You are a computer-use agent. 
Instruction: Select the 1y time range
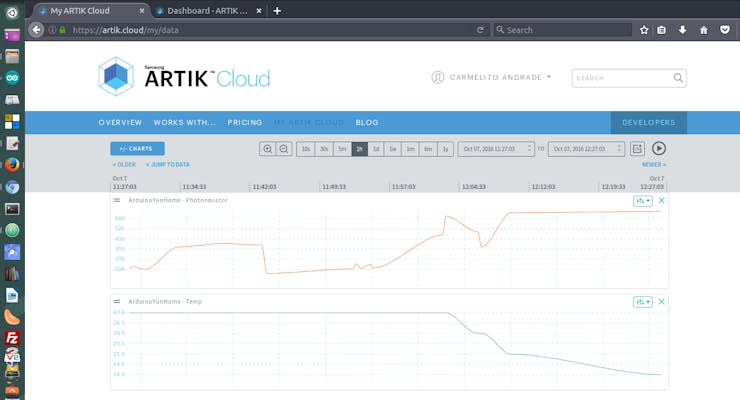click(x=445, y=149)
